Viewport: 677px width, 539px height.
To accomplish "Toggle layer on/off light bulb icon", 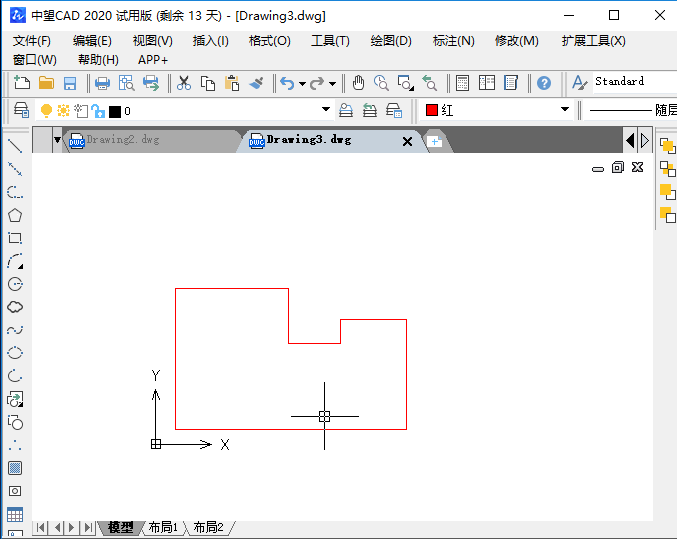I will tap(45, 111).
